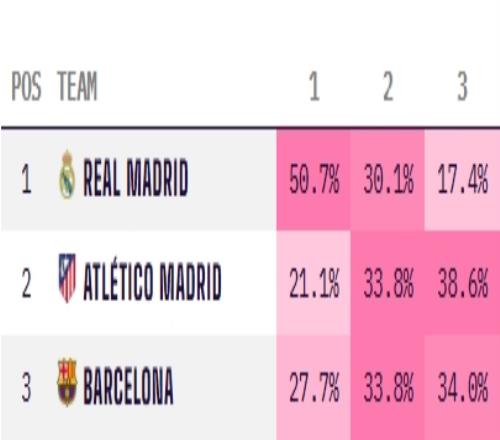Click column header 3

pos(462,87)
